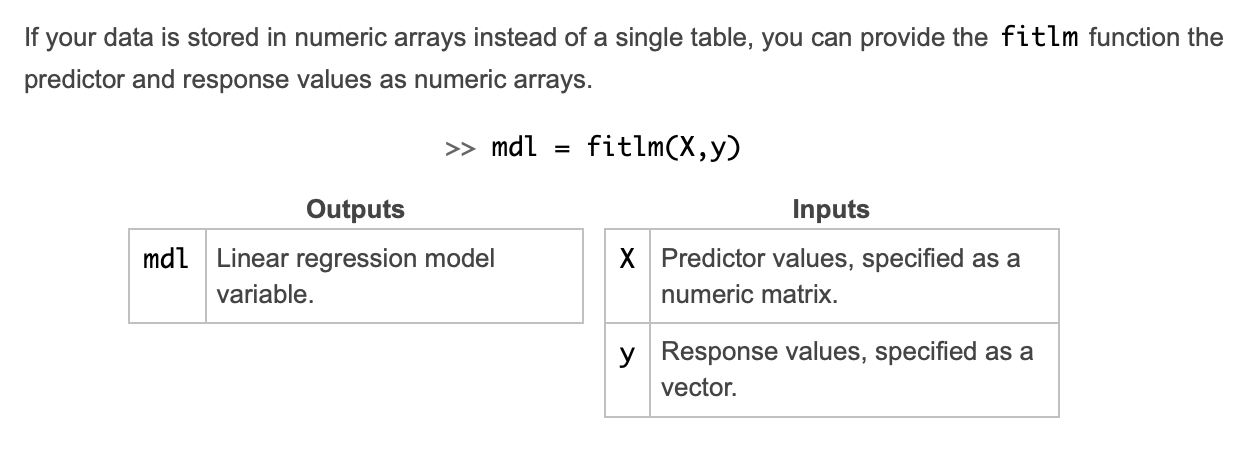Click the Linear regression model description cell
Screen dimensions: 1240x454
[394, 276]
